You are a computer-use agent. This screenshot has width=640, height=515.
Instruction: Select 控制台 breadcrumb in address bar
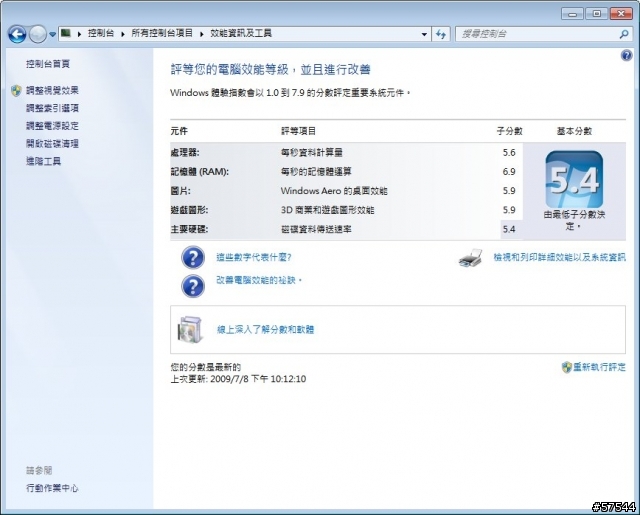point(101,33)
